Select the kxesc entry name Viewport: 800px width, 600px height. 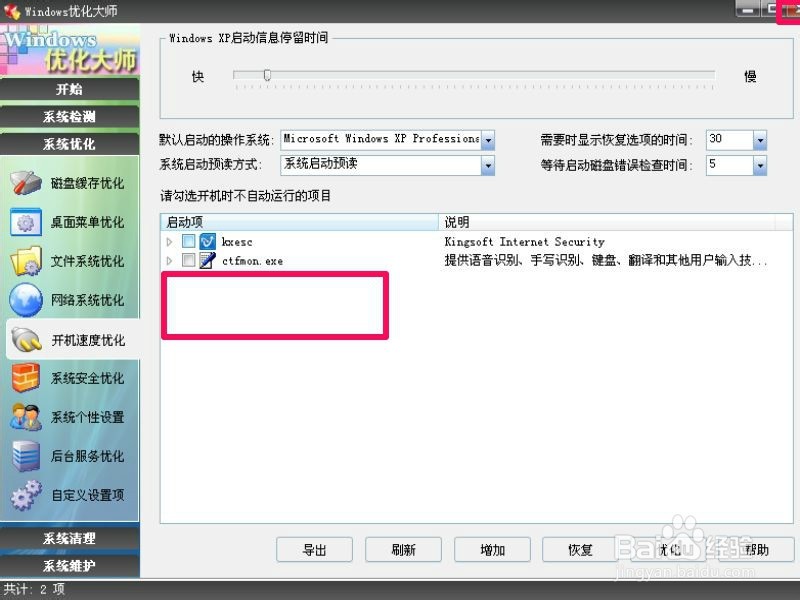click(x=237, y=242)
